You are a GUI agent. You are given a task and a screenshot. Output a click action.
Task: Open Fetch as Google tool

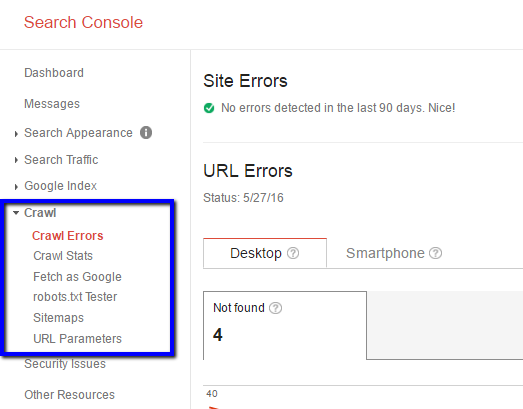[x=77, y=277]
